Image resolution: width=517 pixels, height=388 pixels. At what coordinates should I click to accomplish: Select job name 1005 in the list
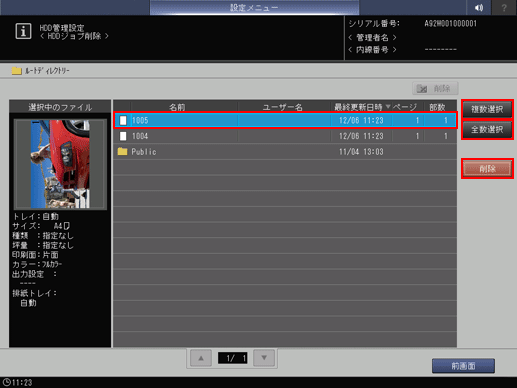pyautogui.click(x=140, y=120)
